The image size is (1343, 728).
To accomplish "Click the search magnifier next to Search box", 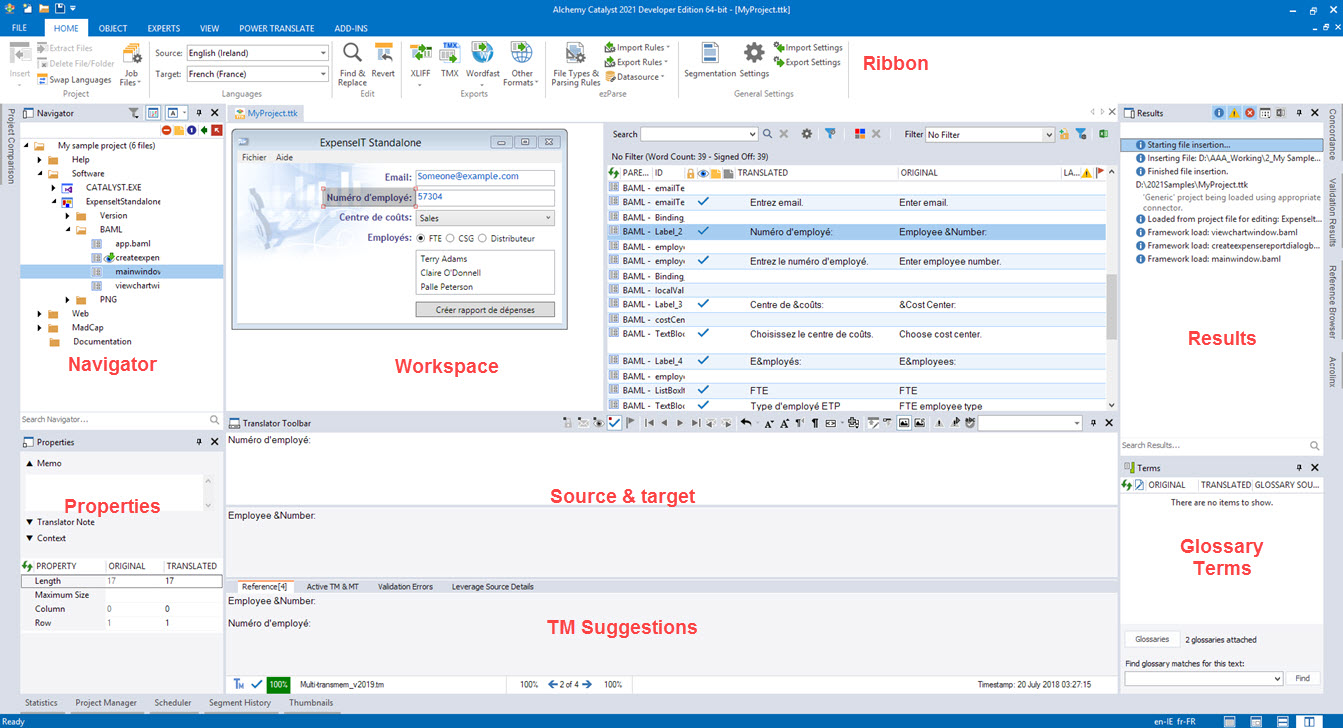I will tap(767, 134).
